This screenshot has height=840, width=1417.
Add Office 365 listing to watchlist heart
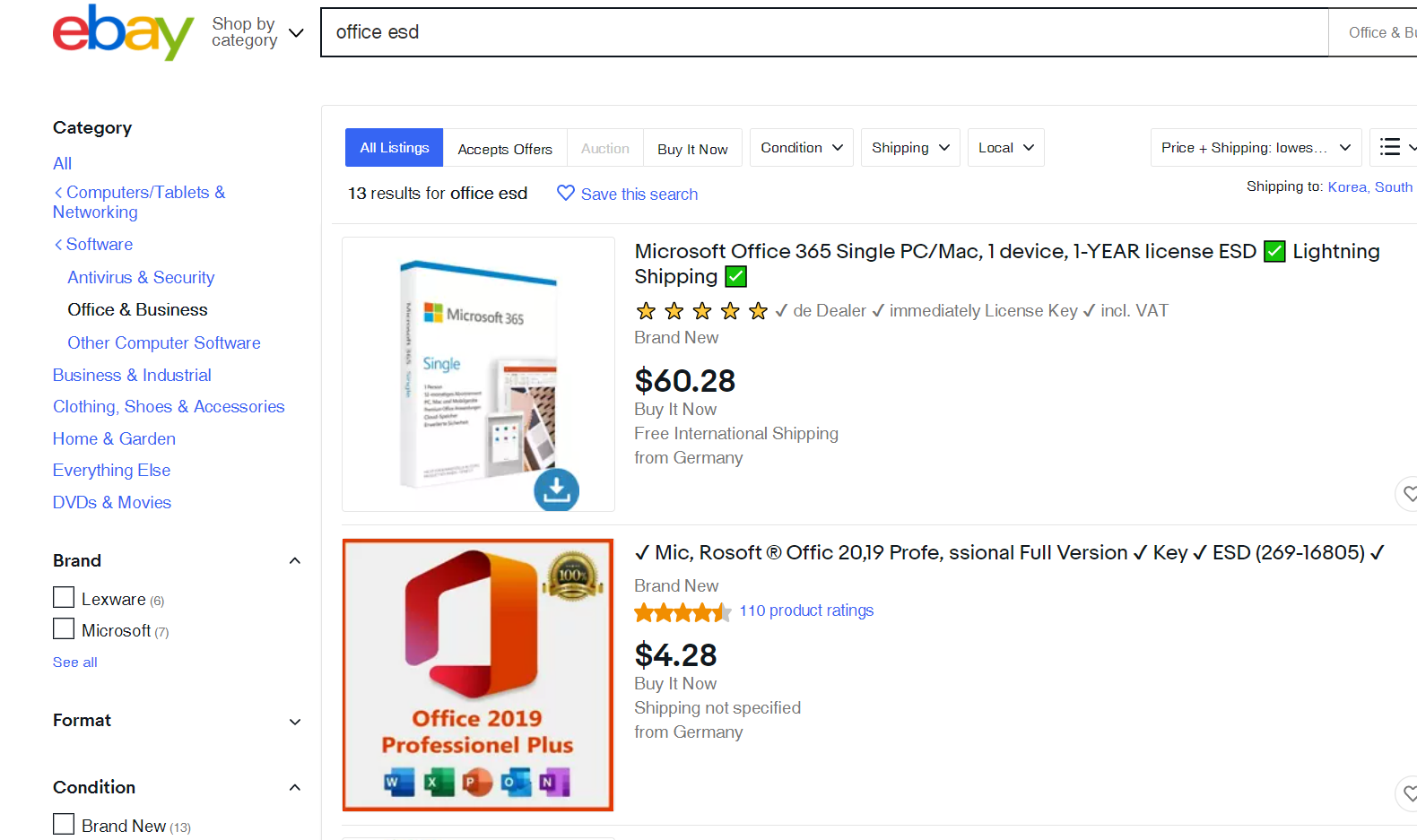(x=1408, y=494)
